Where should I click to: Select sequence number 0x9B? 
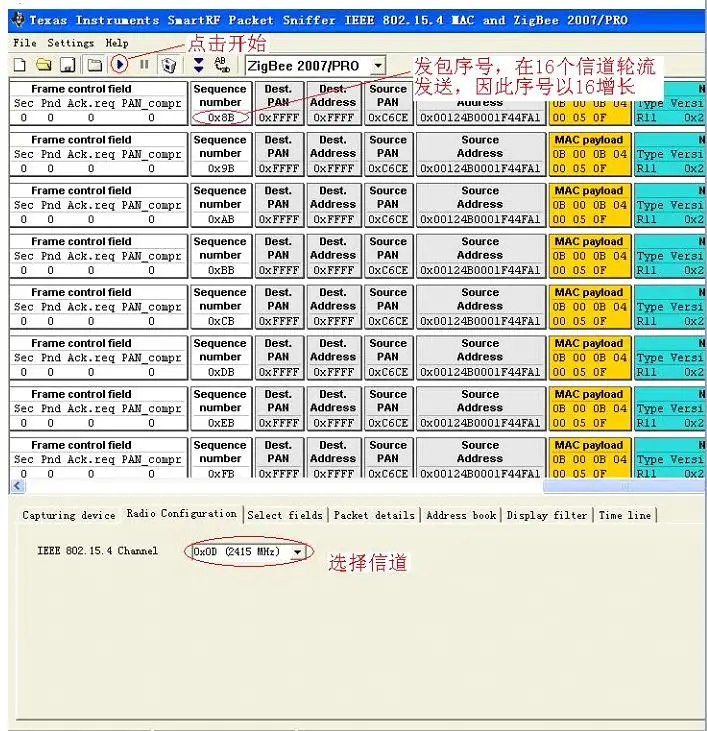(x=221, y=168)
